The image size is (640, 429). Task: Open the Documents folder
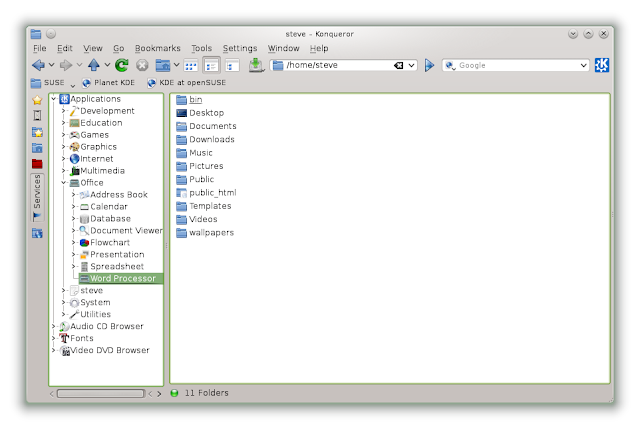207,126
